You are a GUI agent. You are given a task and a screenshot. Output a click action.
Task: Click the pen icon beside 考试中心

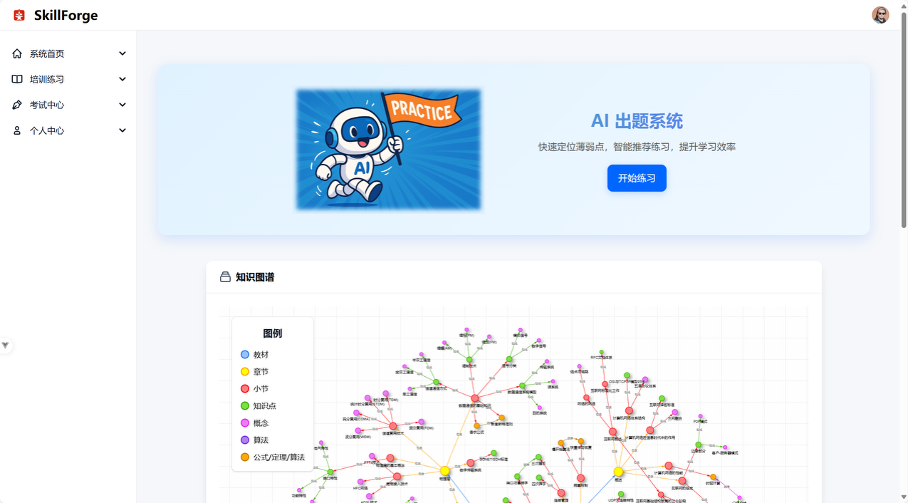point(17,105)
